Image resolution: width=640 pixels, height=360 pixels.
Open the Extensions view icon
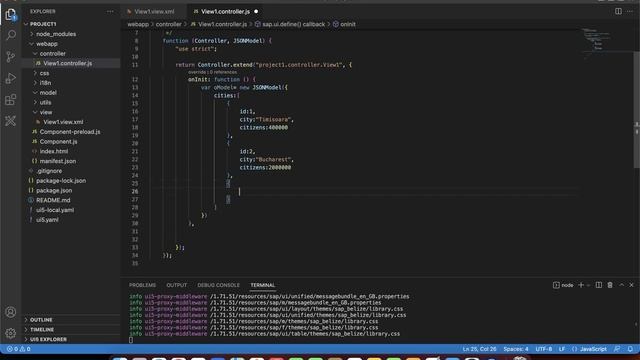pos(11,100)
